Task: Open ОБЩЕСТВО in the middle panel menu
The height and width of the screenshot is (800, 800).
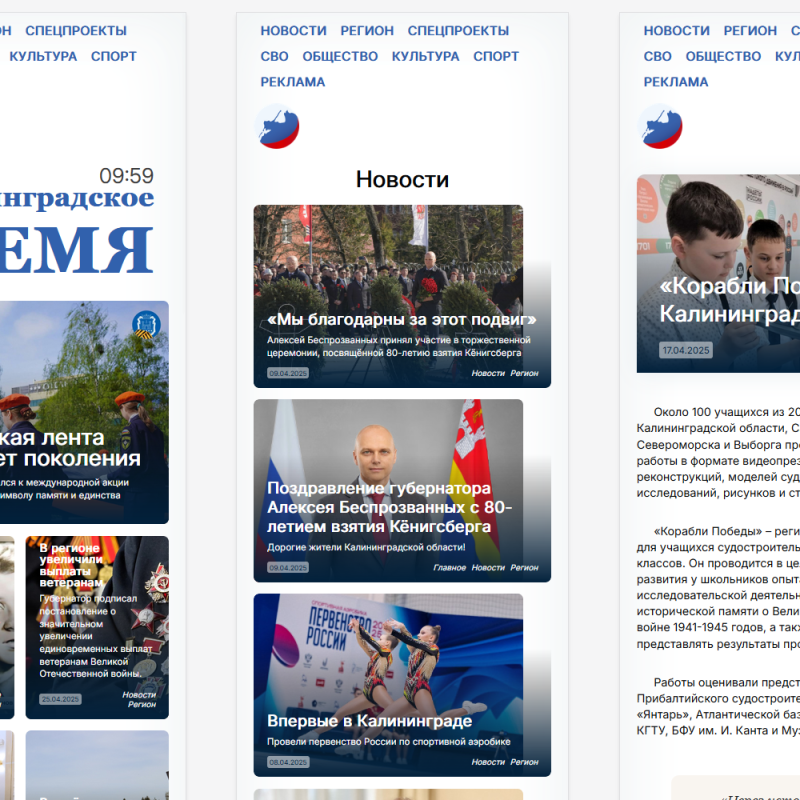Action: pyautogui.click(x=340, y=56)
